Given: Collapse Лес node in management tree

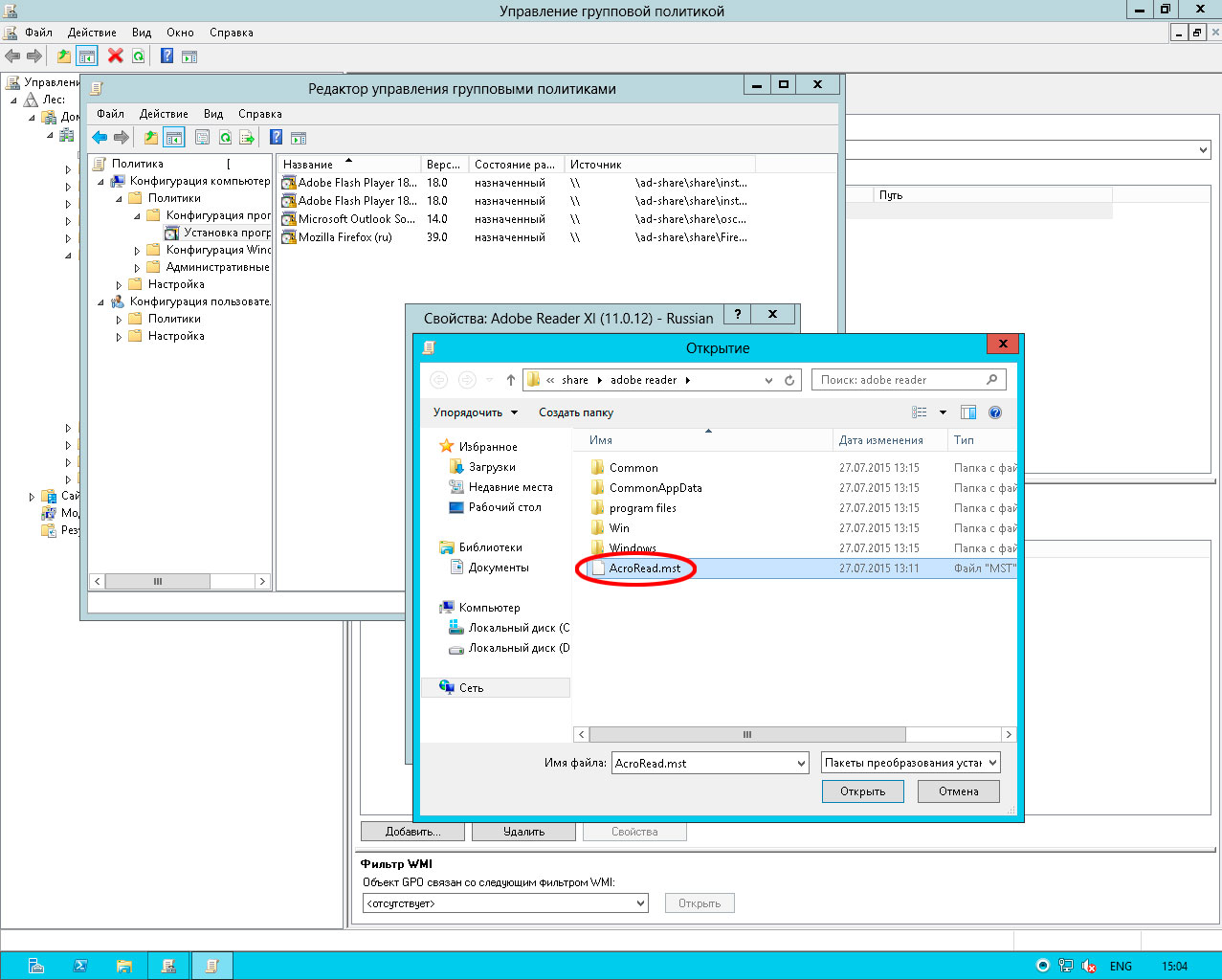Looking at the screenshot, I should click(14, 100).
